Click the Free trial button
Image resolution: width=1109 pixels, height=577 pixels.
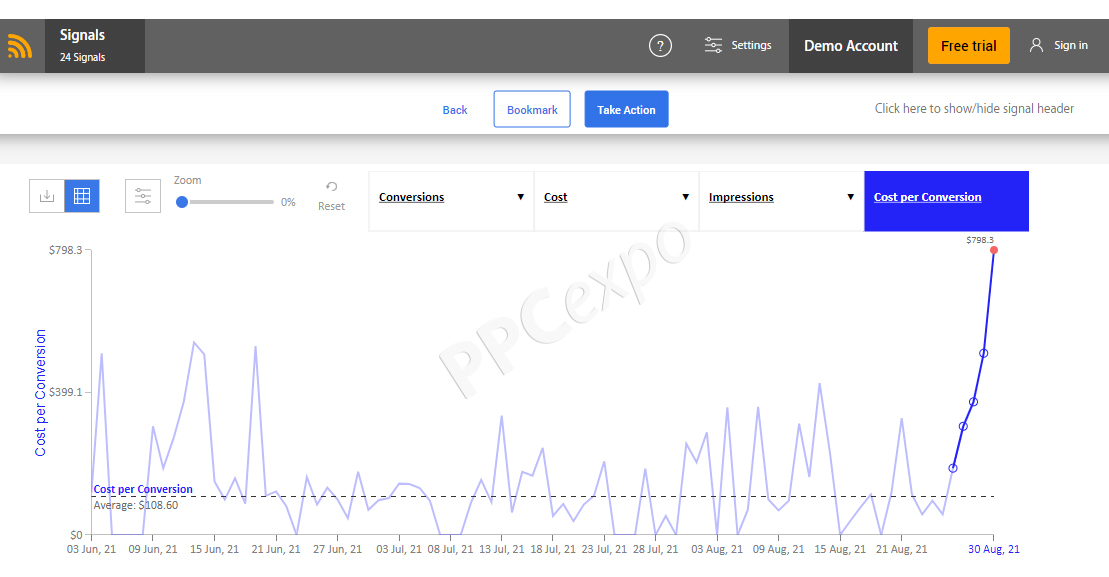[968, 46]
